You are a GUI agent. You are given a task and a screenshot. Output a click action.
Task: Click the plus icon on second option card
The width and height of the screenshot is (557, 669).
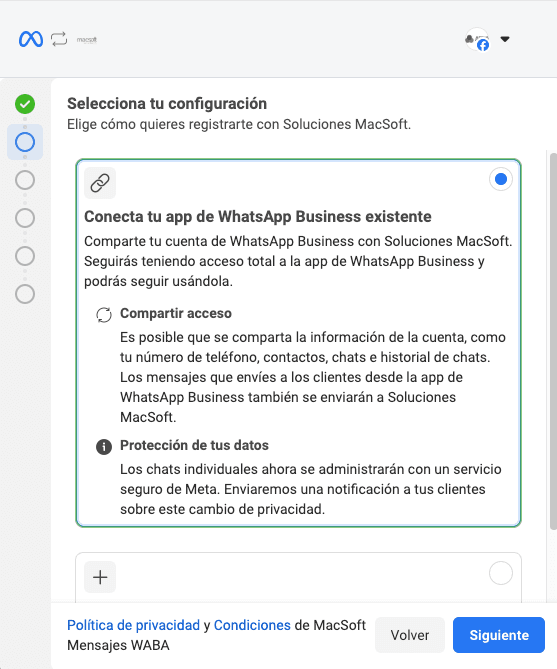[x=100, y=577]
